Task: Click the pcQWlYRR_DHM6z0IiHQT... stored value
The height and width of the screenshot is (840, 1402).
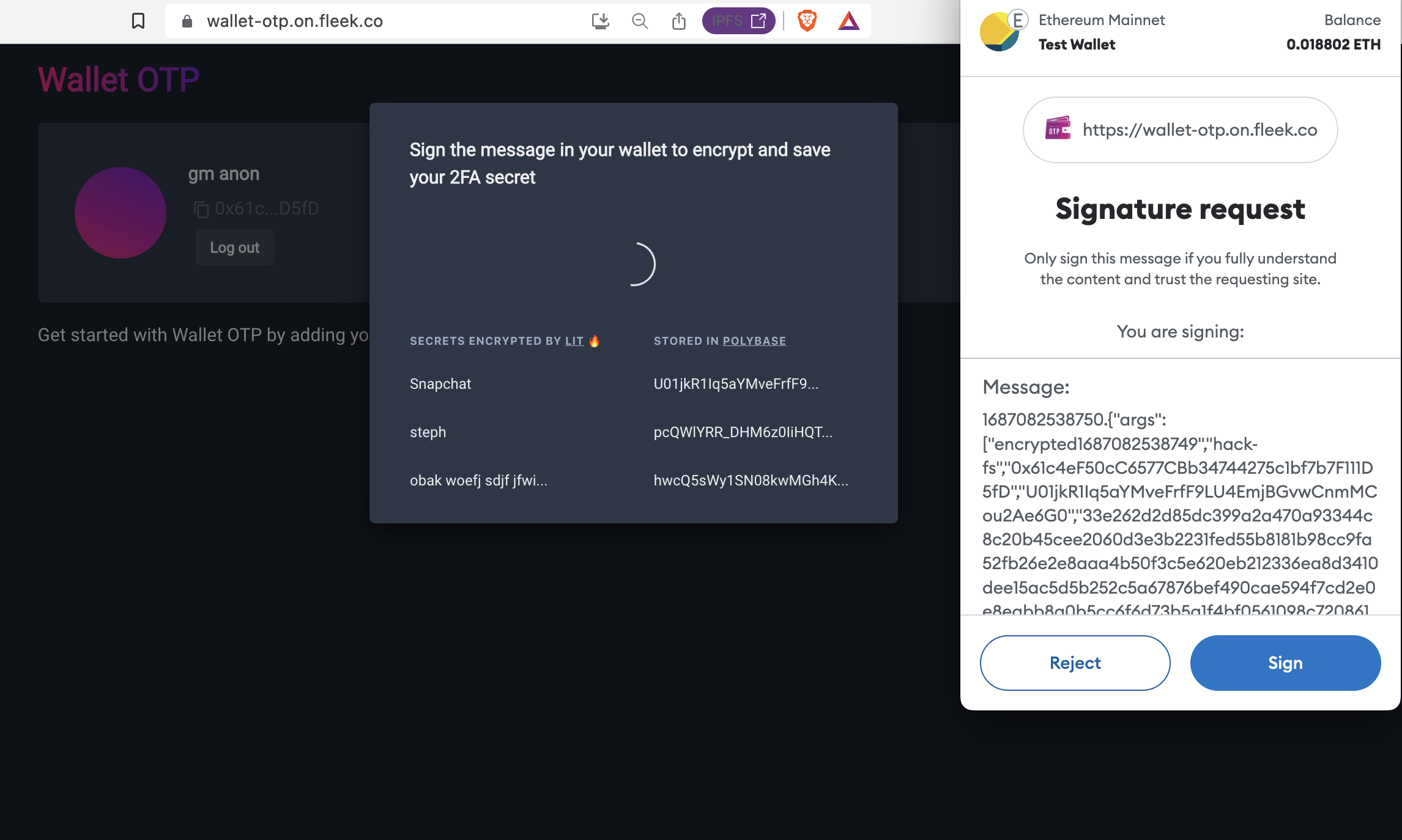Action: click(743, 432)
